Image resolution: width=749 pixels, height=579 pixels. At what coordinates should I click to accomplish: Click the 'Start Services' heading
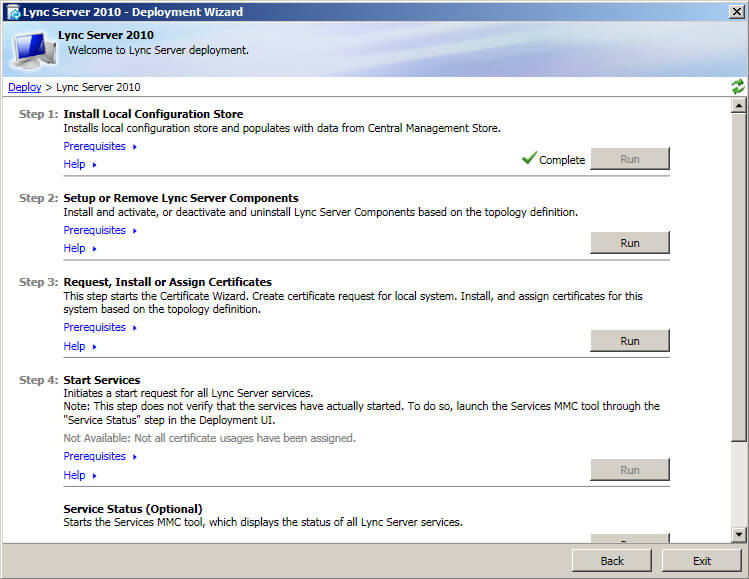(x=102, y=380)
